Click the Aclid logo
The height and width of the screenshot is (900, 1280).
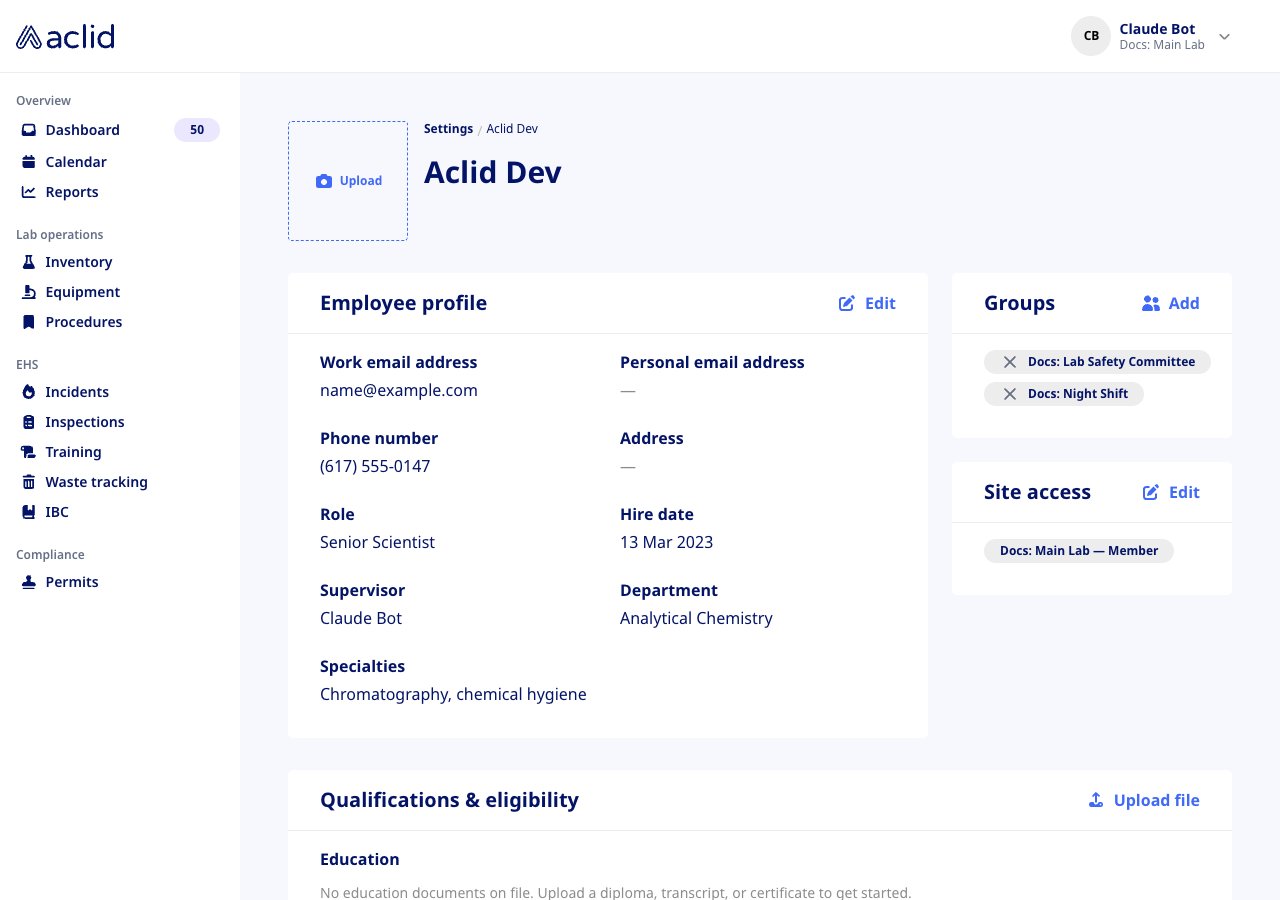point(65,37)
